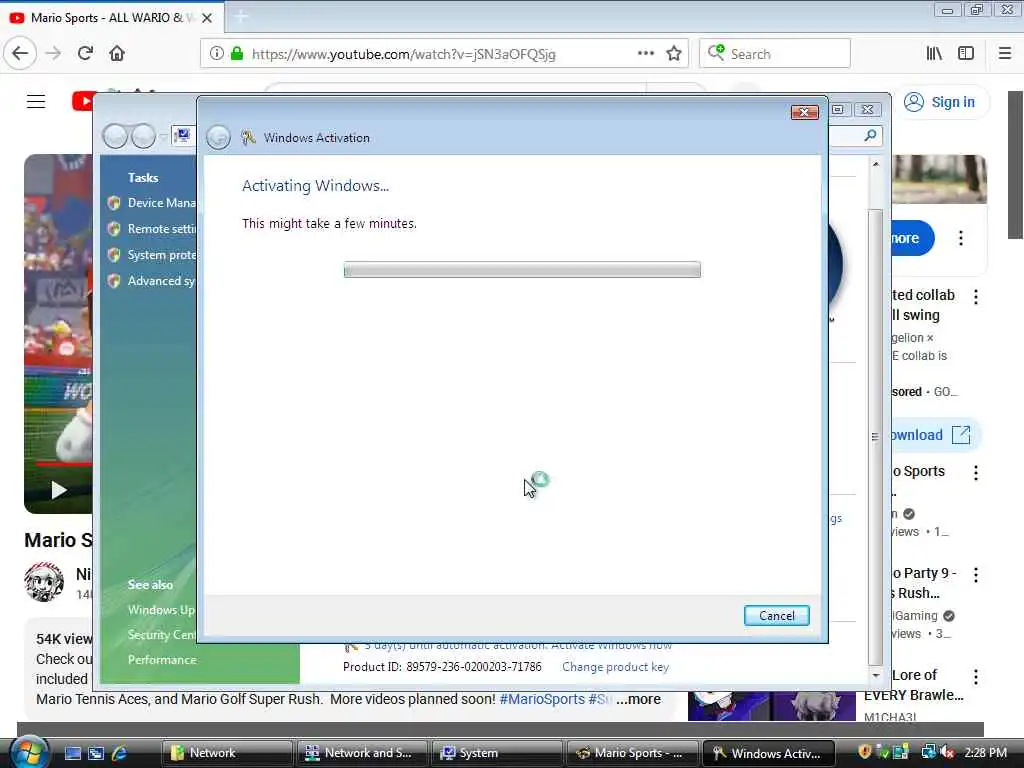Click the Firefox Search box
Screen dimensions: 1024x768
point(775,54)
